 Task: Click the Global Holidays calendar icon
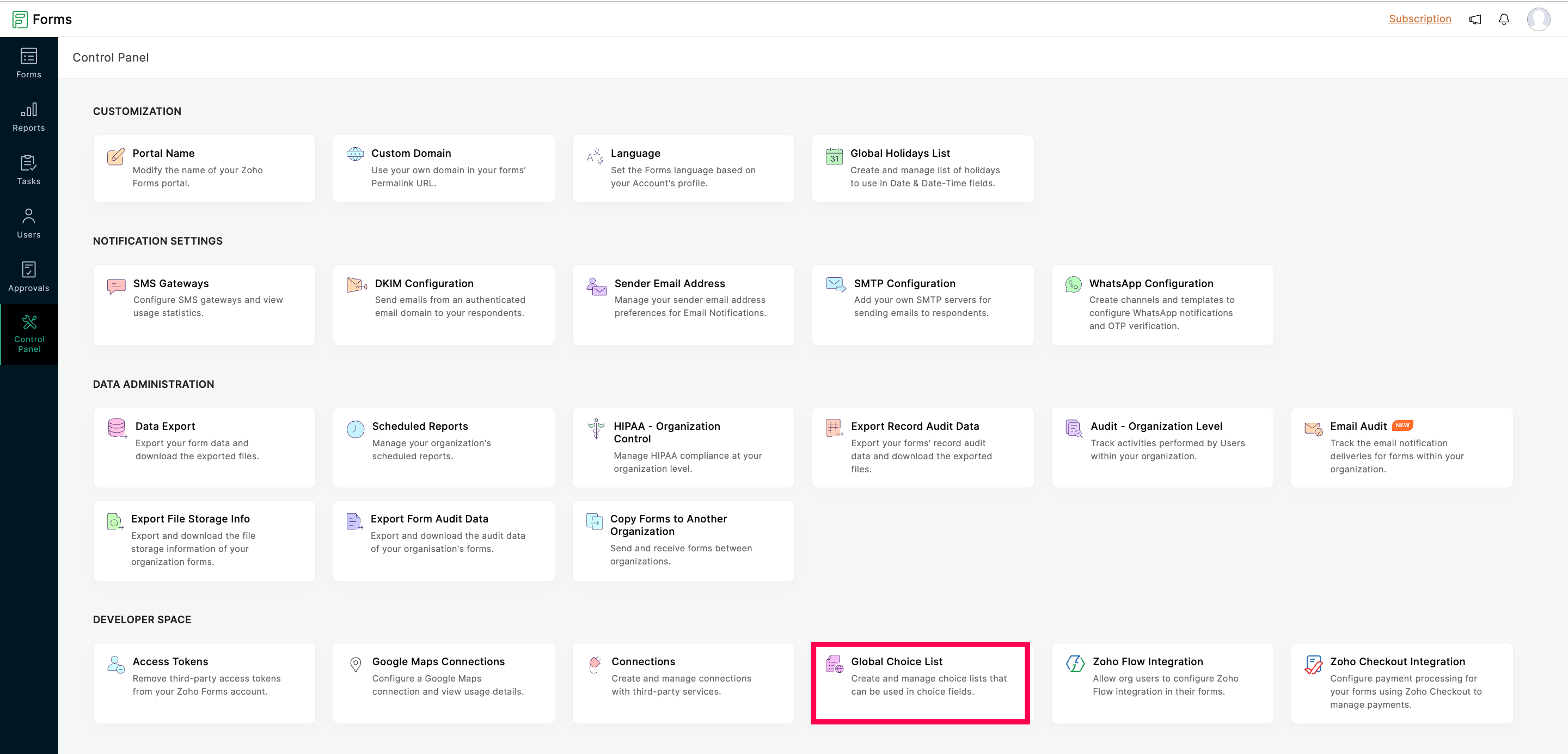(834, 156)
